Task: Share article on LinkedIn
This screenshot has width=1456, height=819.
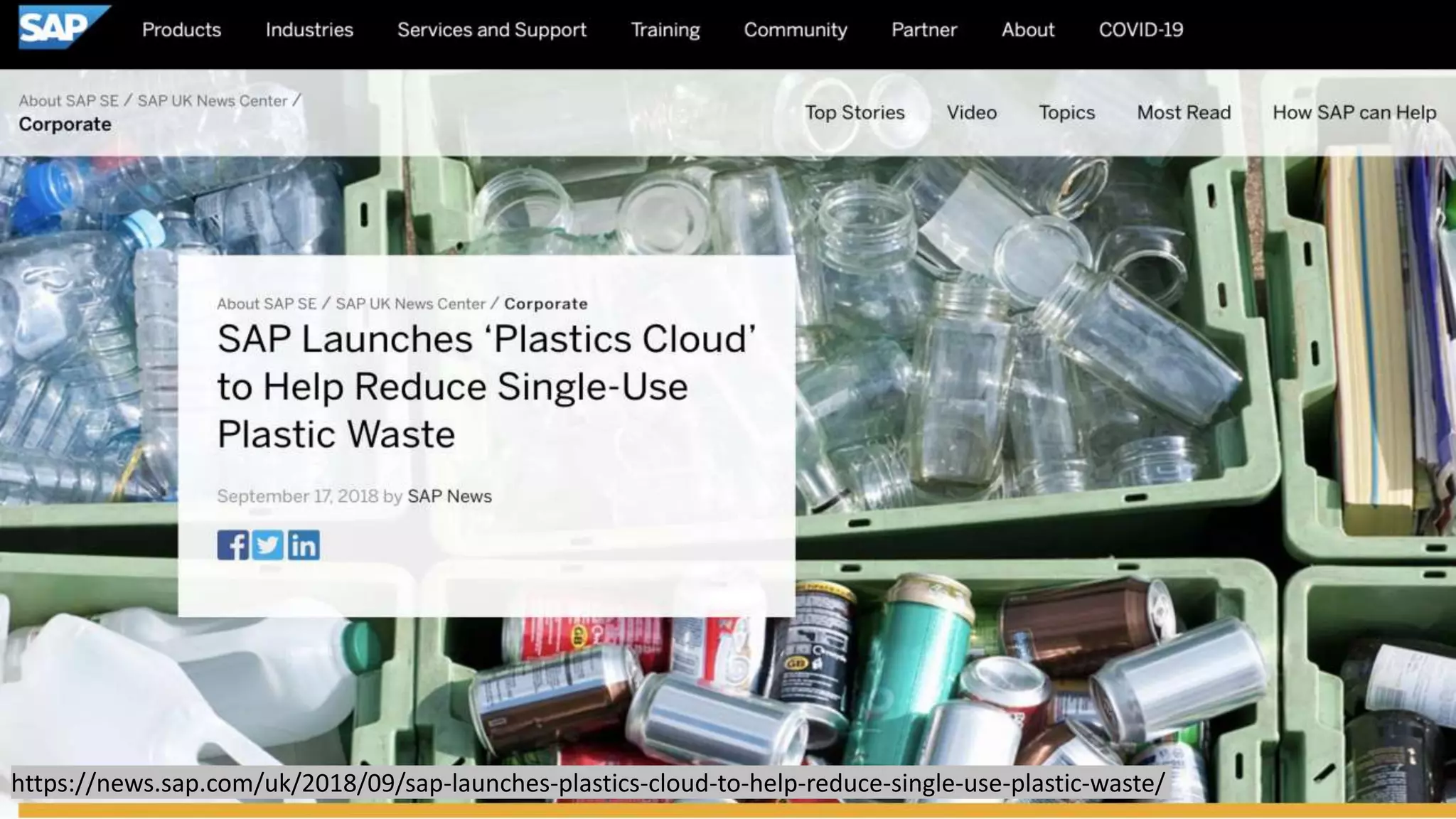Action: point(304,545)
